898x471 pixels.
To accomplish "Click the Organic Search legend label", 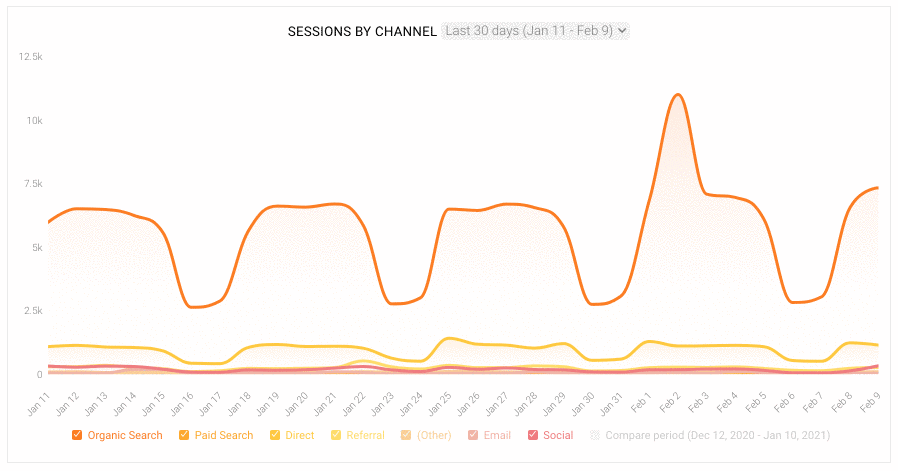I will click(x=125, y=435).
